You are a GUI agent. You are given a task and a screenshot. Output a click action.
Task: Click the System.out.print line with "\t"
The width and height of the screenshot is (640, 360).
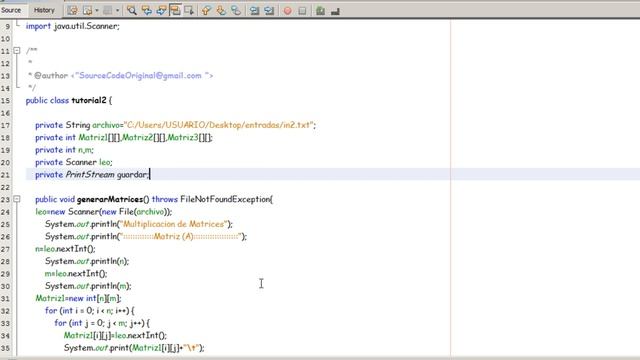[134, 348]
